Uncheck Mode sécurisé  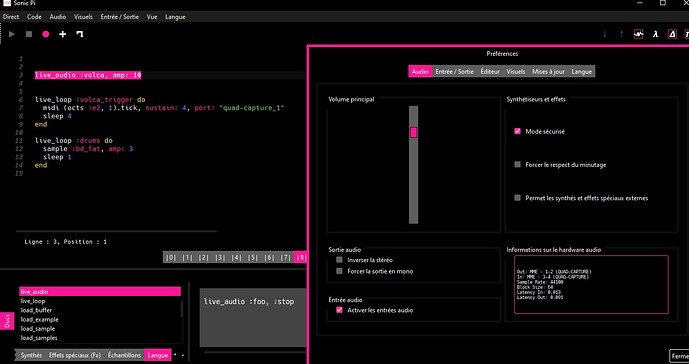[517, 131]
